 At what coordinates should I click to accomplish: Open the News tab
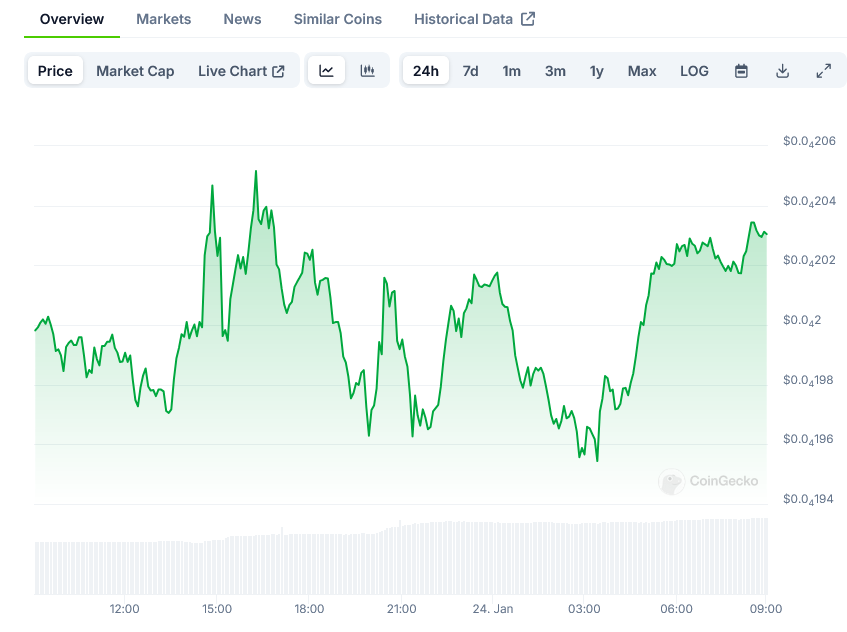pyautogui.click(x=242, y=19)
